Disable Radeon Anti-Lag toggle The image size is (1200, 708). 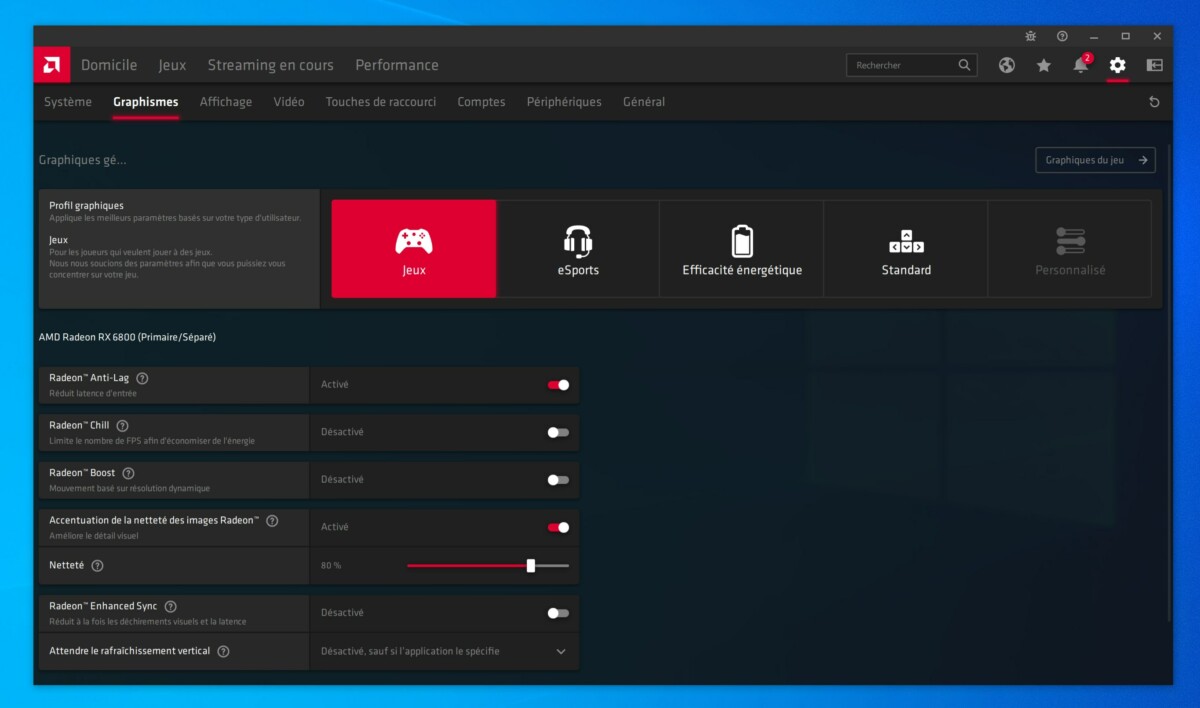[558, 385]
